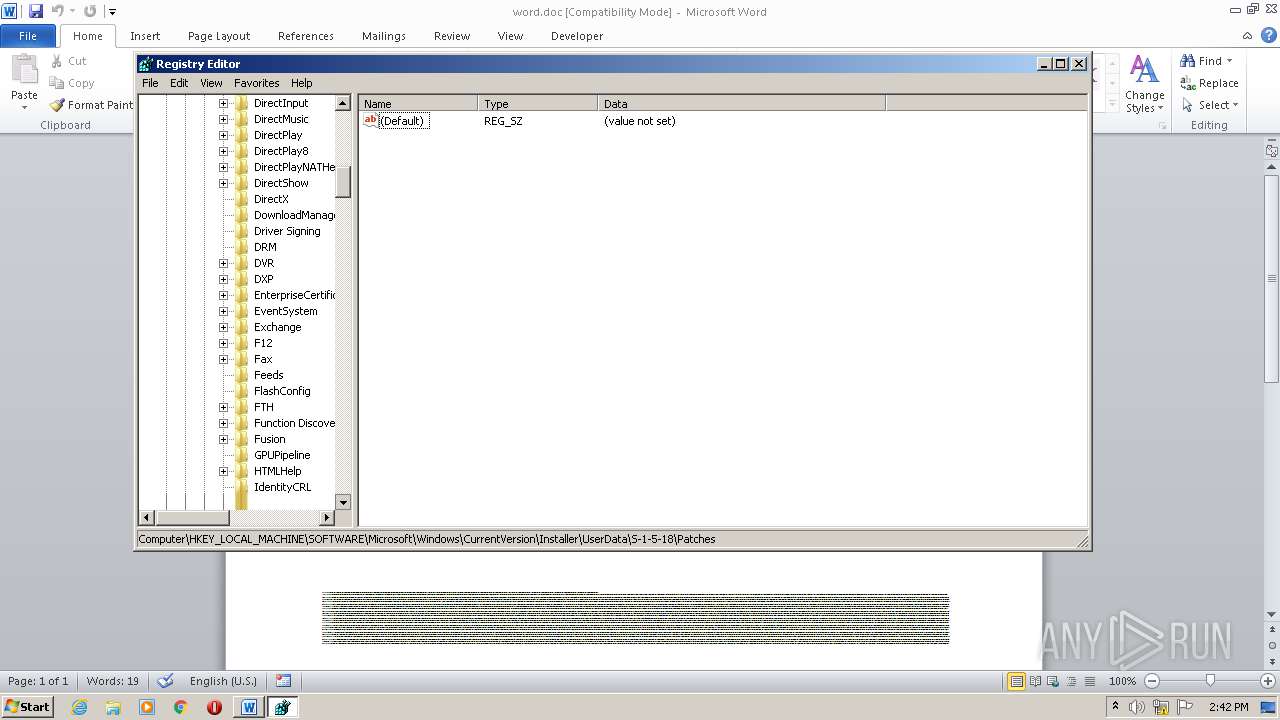Click the Words: 19 status indicator
The height and width of the screenshot is (720, 1280).
click(113, 681)
